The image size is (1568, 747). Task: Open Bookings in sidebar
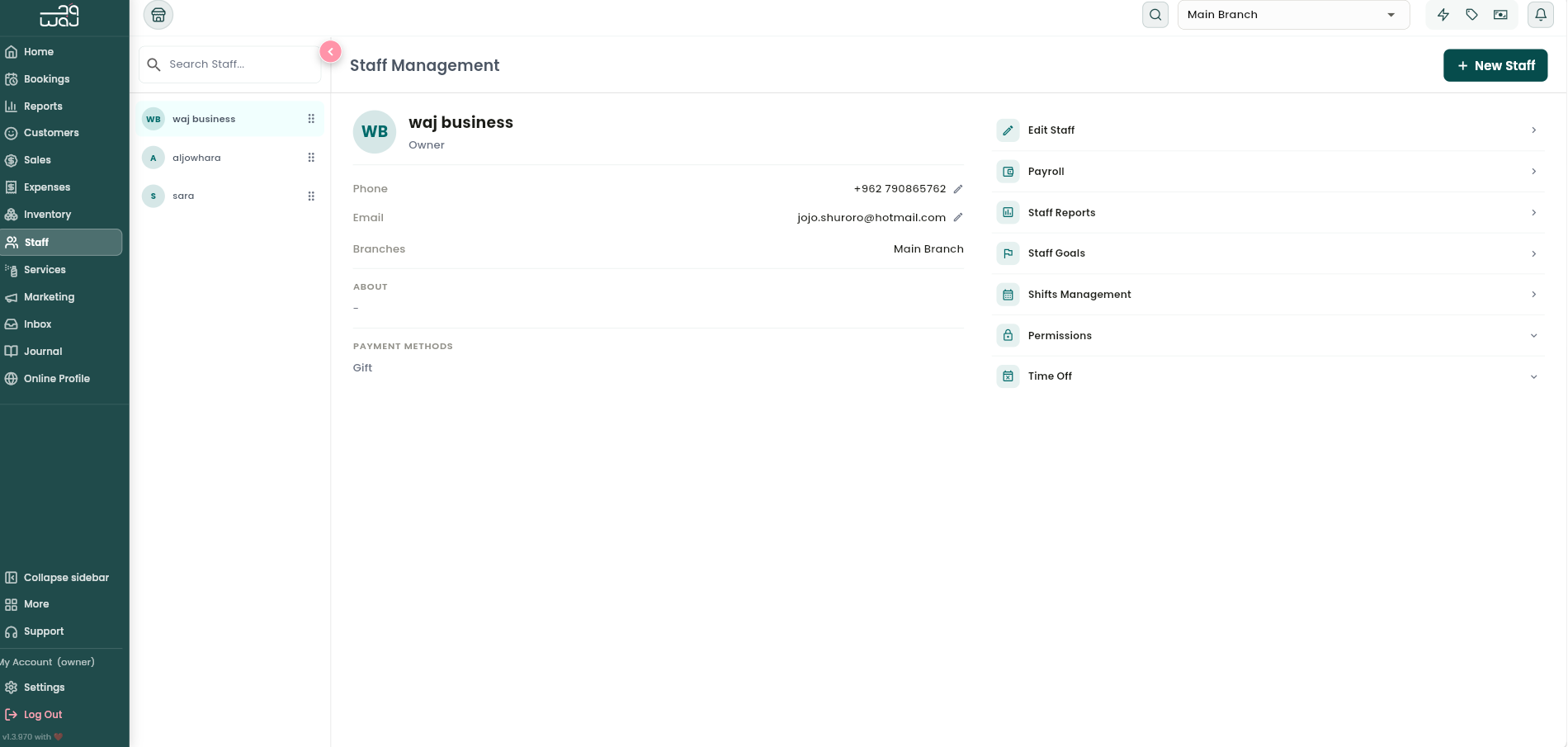click(61, 79)
